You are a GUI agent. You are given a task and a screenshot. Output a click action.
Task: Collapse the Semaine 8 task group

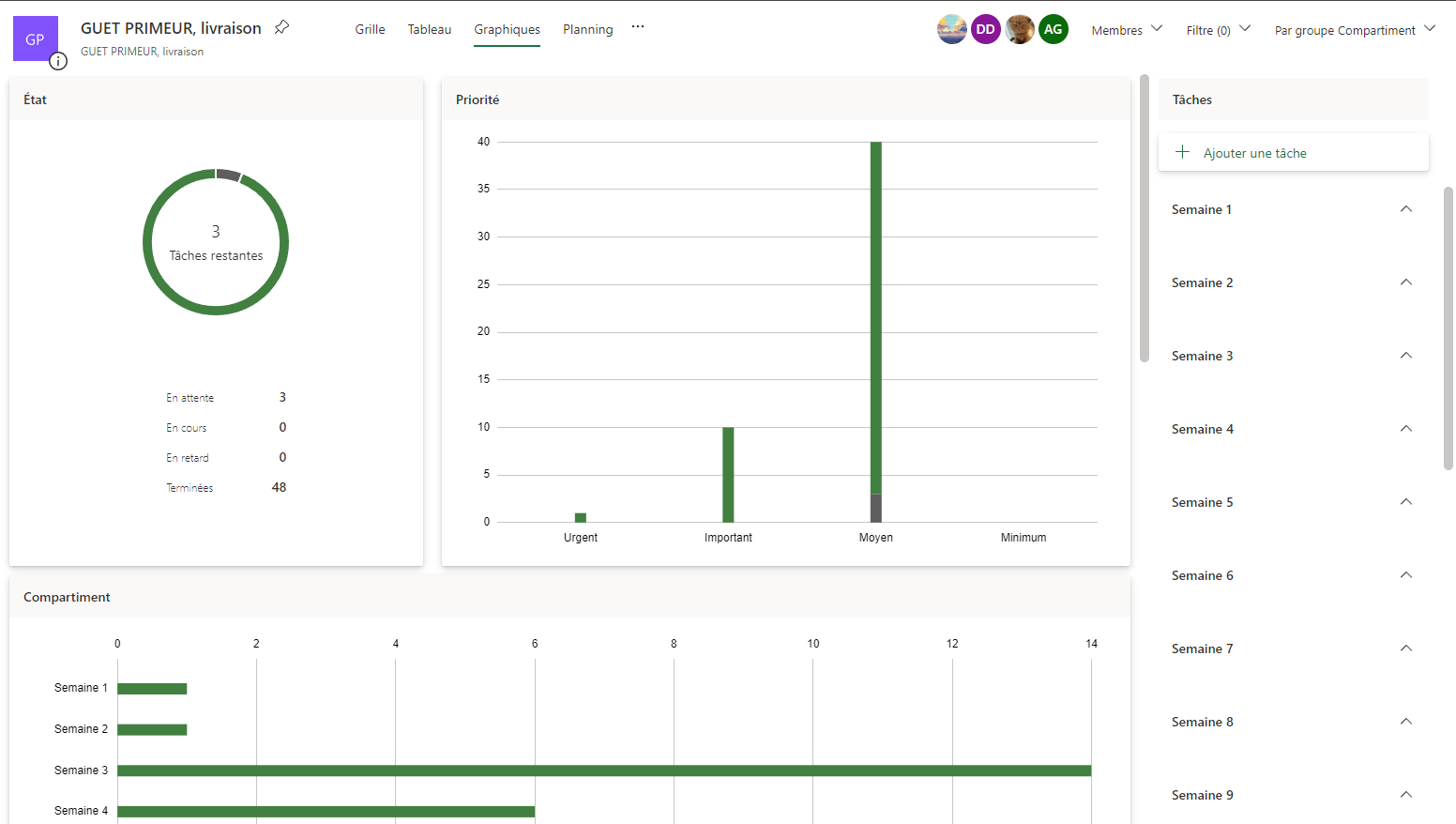coord(1405,722)
